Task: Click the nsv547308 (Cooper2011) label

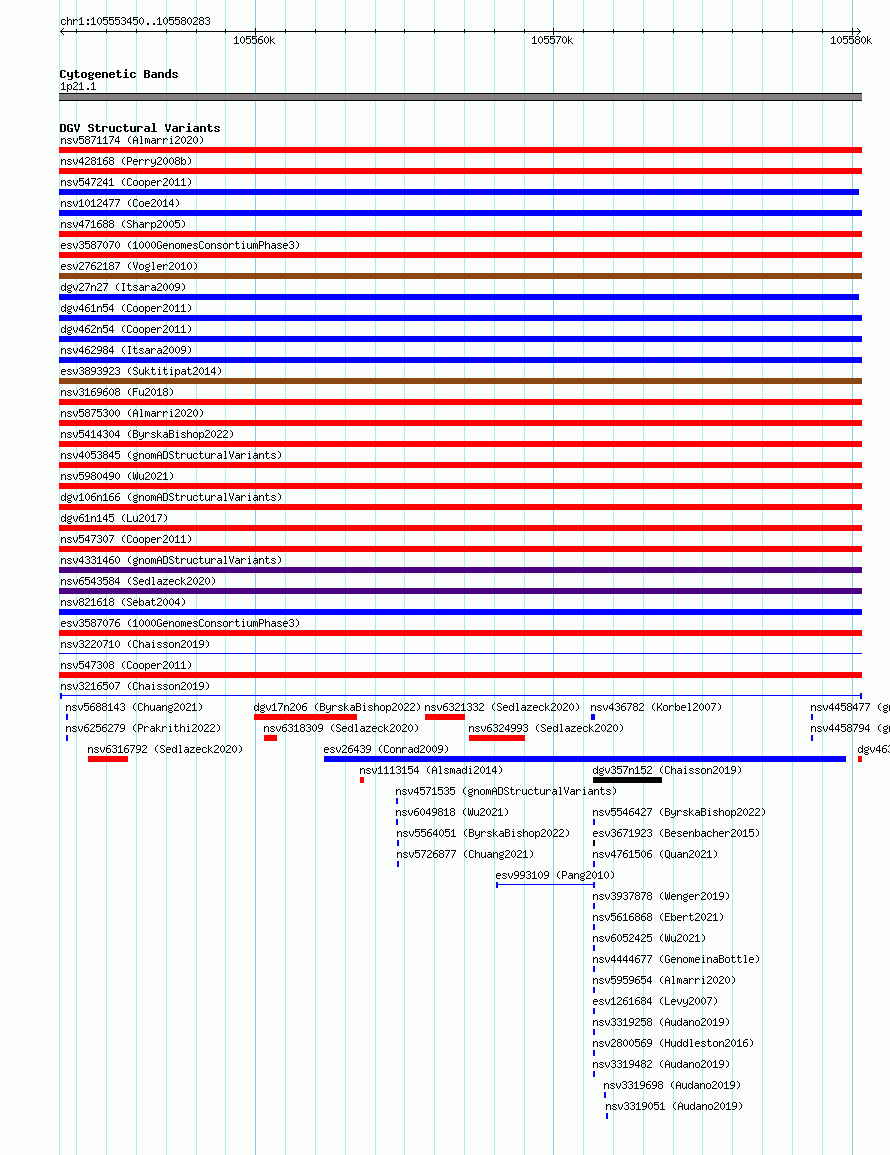Action: click(x=126, y=665)
